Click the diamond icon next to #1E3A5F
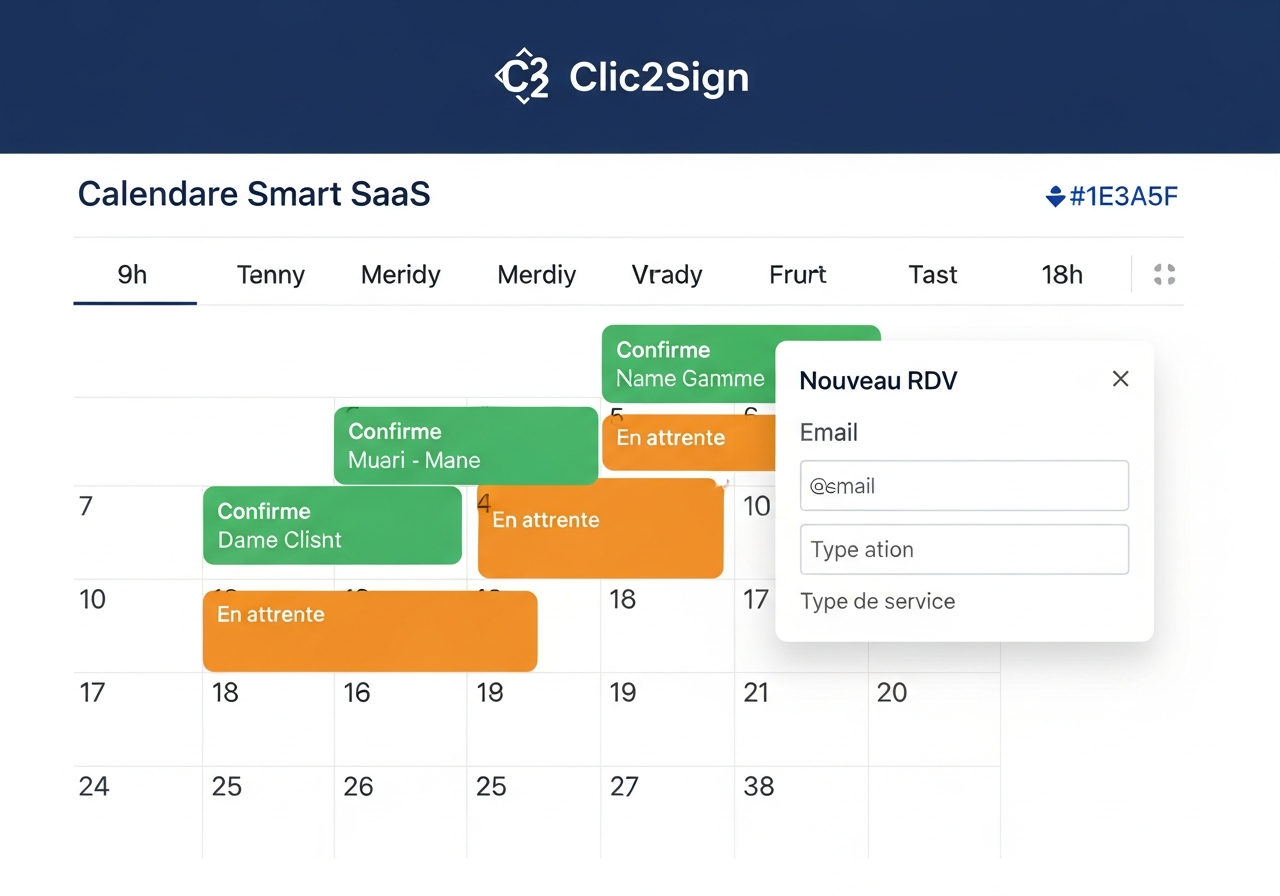The width and height of the screenshot is (1280, 896). tap(1054, 196)
